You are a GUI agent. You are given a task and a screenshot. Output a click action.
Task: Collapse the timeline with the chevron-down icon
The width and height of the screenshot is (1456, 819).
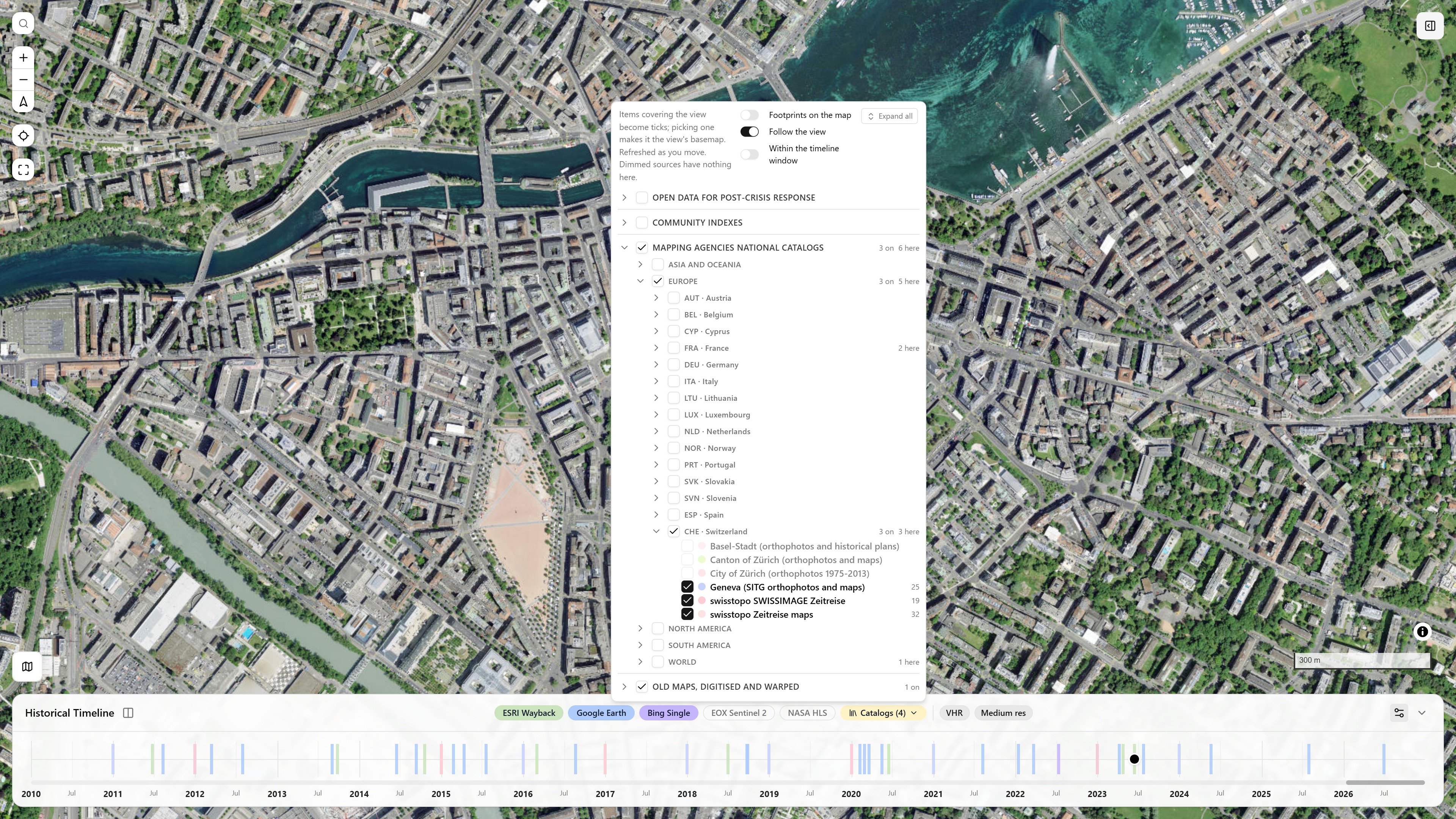[x=1422, y=713]
